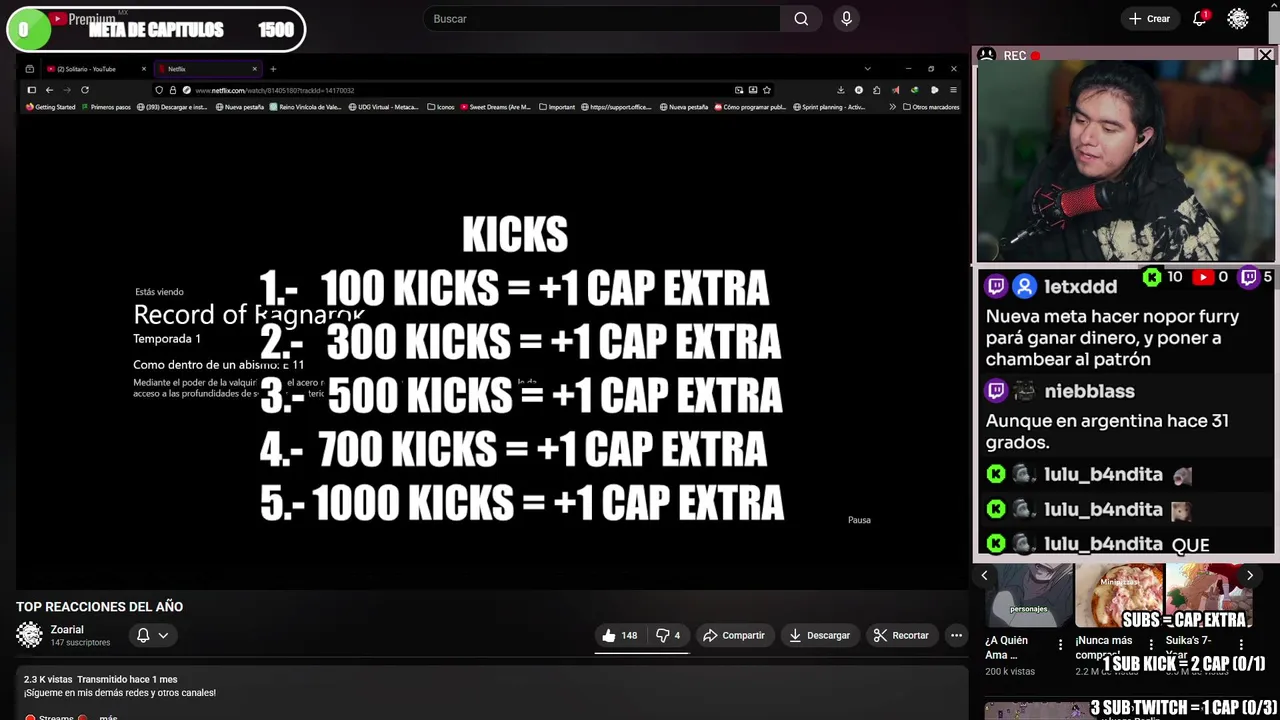Screen dimensions: 1280x720
Task: Open options for '¿A Quién Ama' video
Action: click(x=1061, y=645)
